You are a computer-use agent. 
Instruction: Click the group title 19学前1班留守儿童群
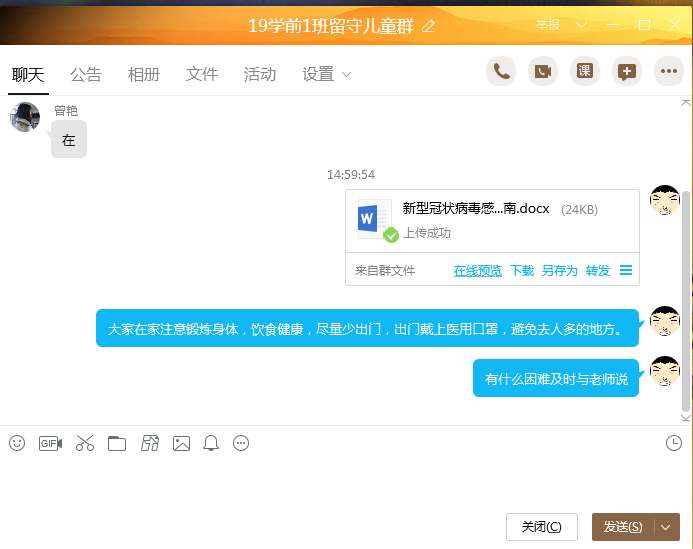(331, 26)
